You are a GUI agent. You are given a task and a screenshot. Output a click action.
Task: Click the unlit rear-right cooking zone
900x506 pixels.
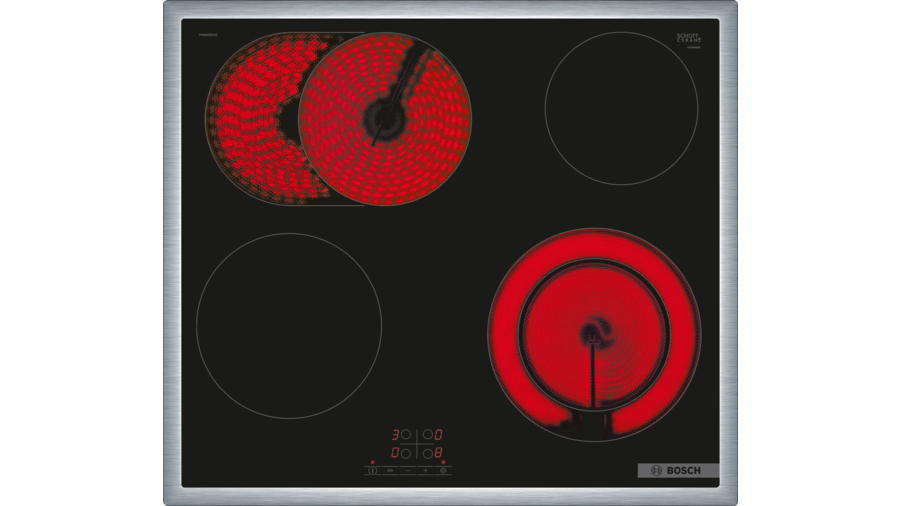(621, 108)
